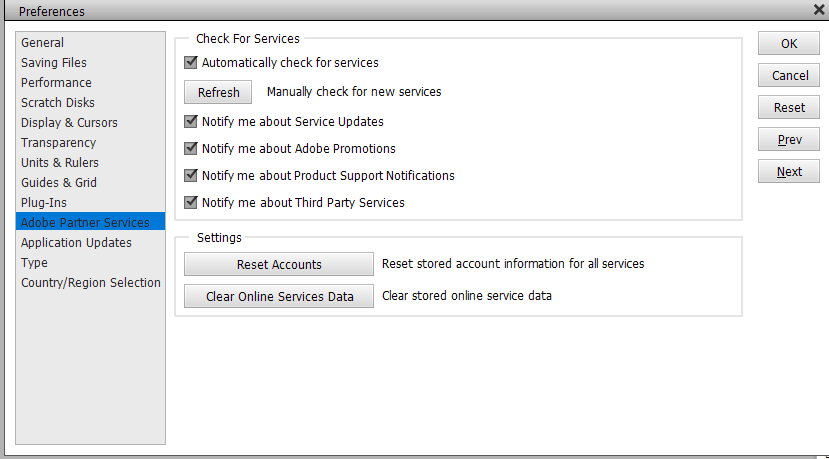Viewport: 829px width, 459px height.
Task: Close the Preferences dialog with X
Action: (819, 10)
